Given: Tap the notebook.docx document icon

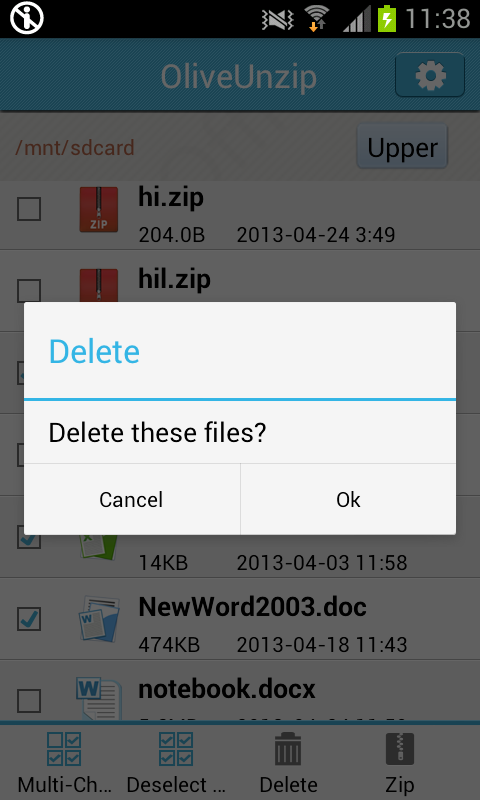Looking at the screenshot, I should point(99,697).
